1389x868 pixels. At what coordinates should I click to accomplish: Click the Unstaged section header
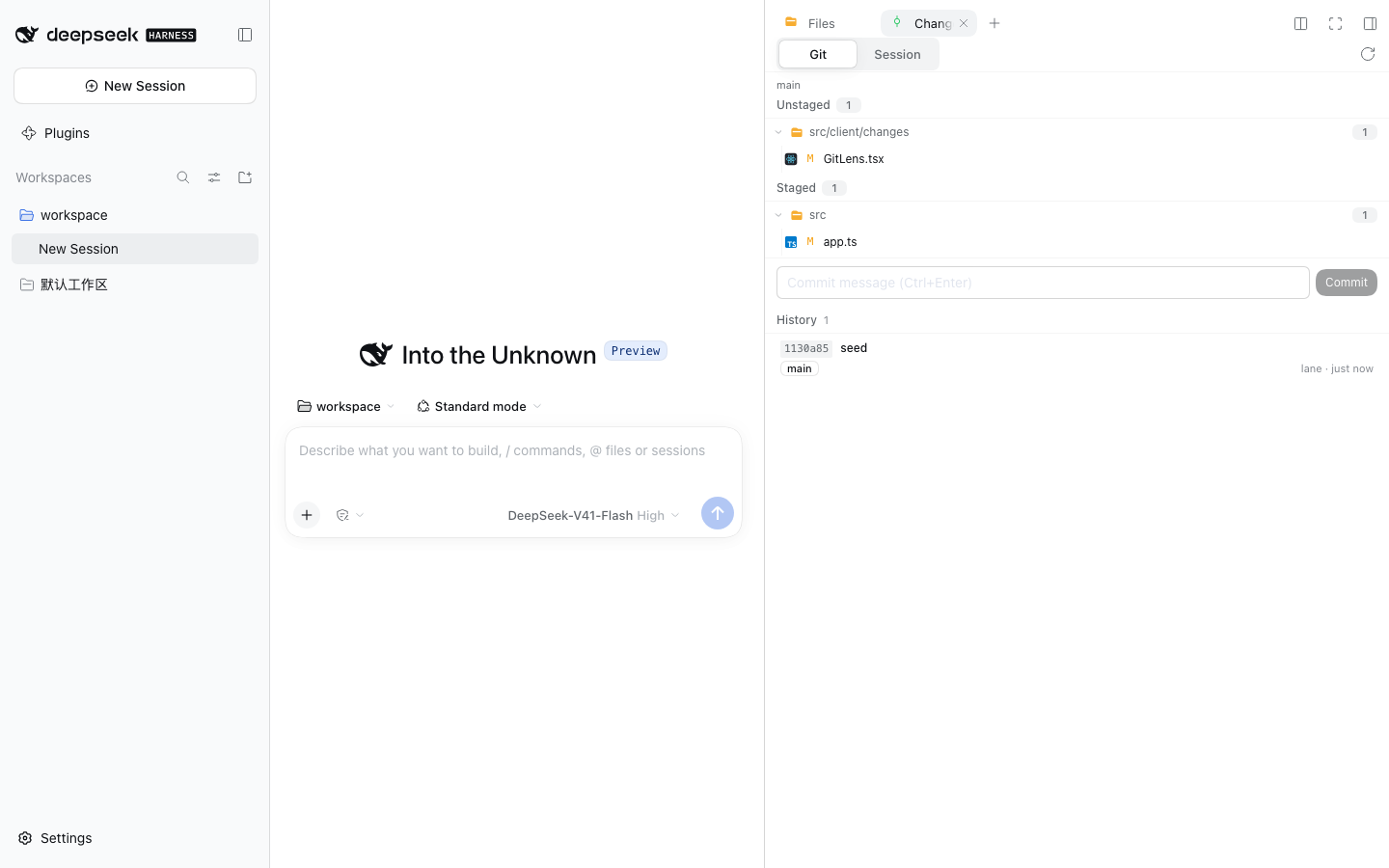pyautogui.click(x=803, y=105)
